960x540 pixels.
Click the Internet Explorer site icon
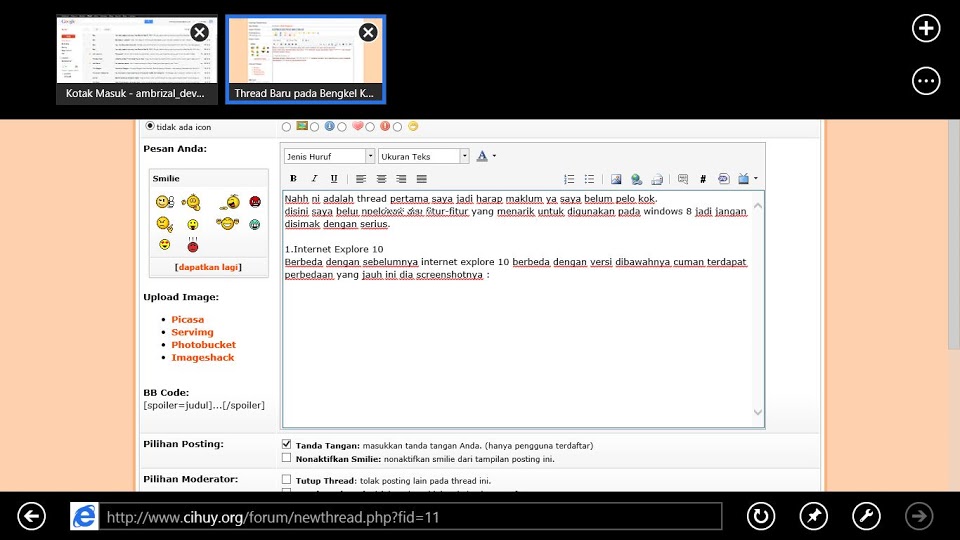coord(84,516)
